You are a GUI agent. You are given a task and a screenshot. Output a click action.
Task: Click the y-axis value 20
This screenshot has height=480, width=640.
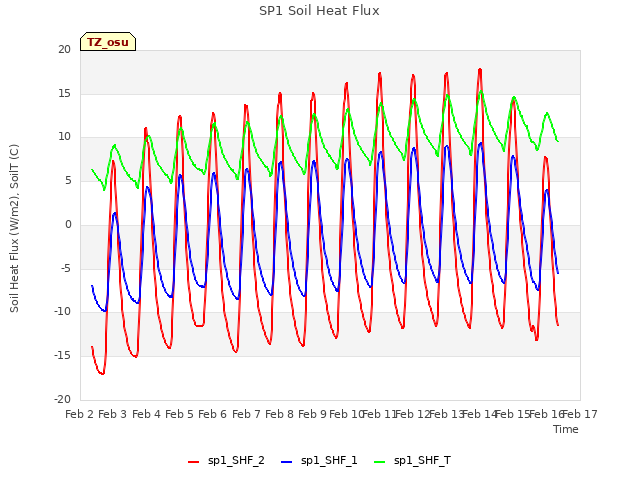tap(64, 49)
